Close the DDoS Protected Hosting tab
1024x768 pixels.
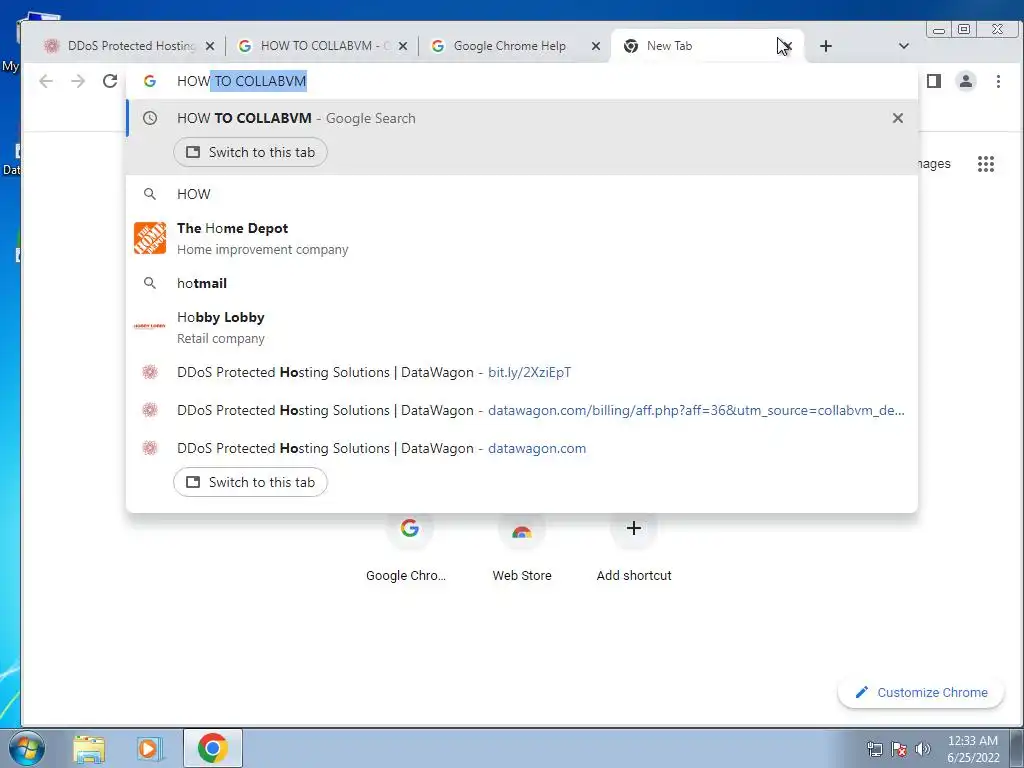tap(210, 46)
